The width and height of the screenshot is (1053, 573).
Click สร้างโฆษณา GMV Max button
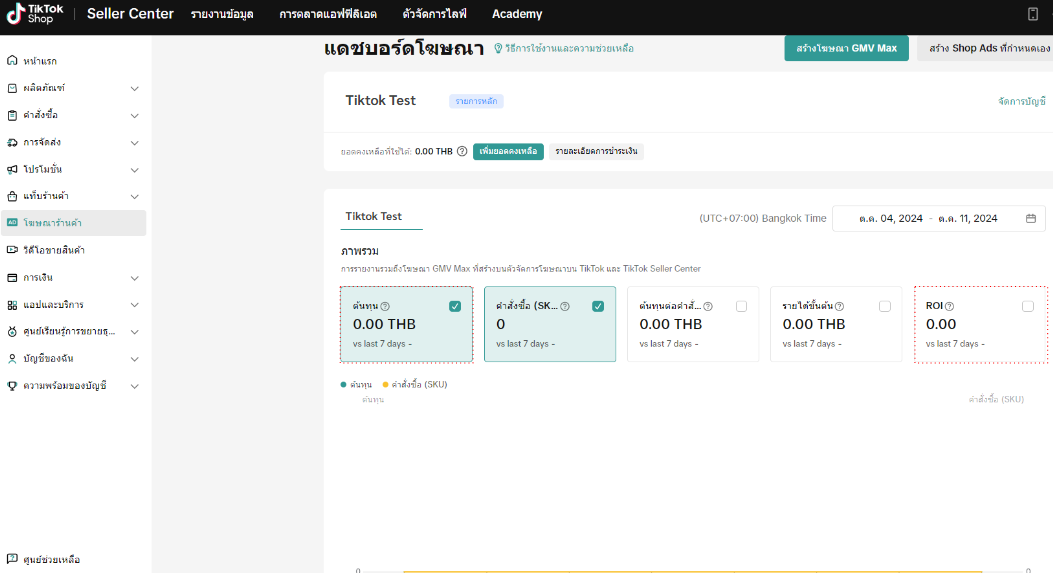point(846,48)
